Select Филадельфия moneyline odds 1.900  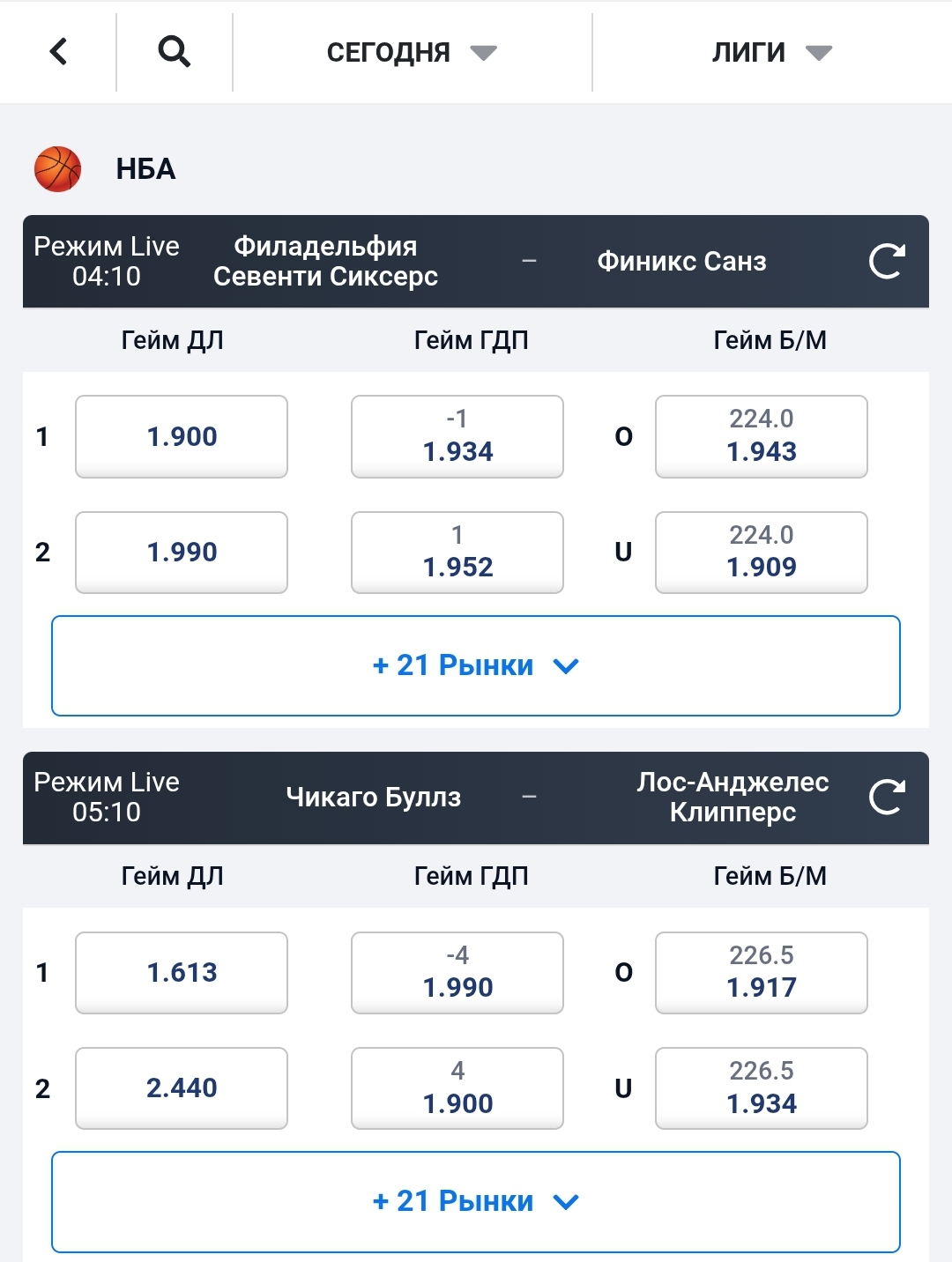point(182,436)
